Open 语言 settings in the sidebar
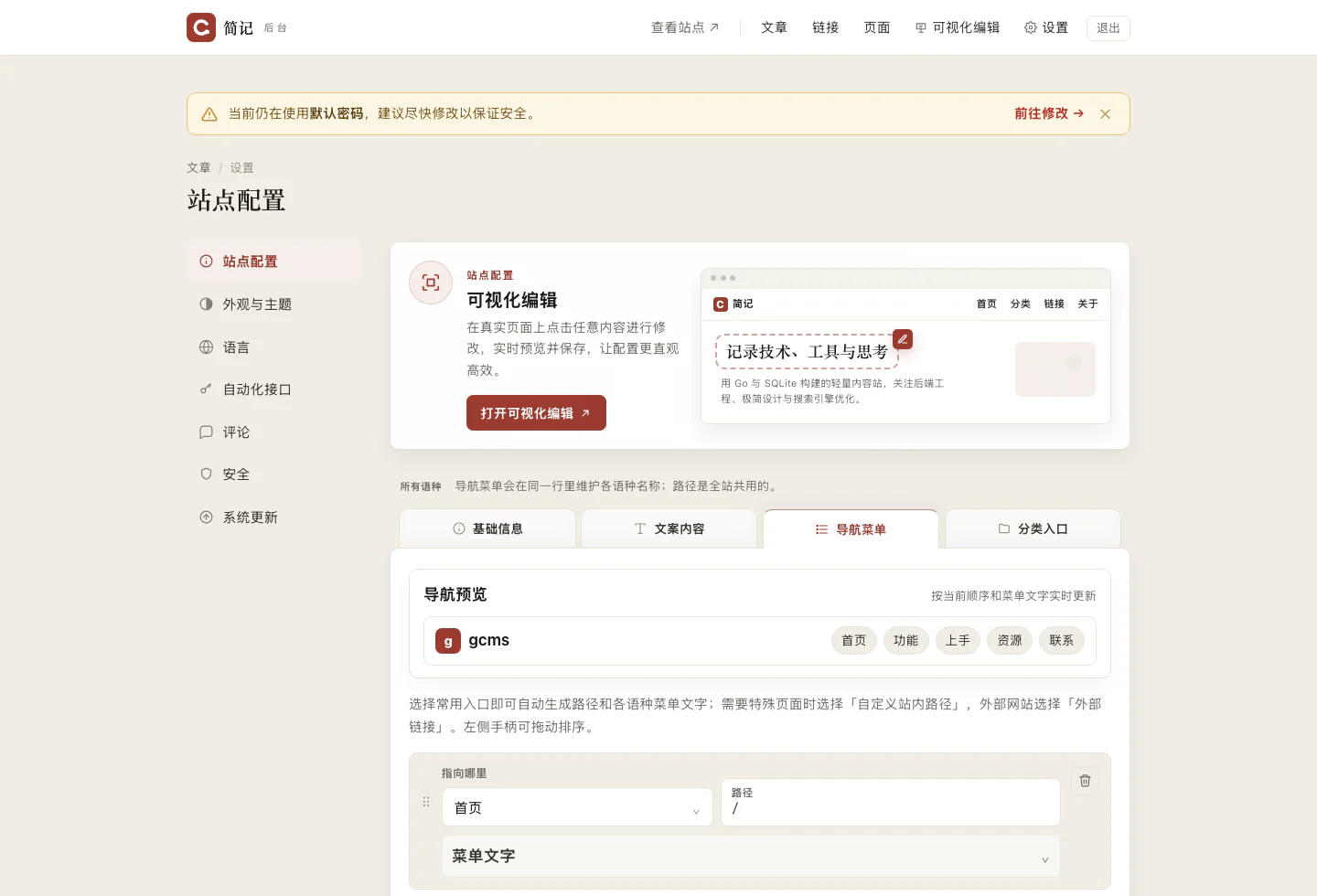Image resolution: width=1317 pixels, height=896 pixels. pos(274,347)
